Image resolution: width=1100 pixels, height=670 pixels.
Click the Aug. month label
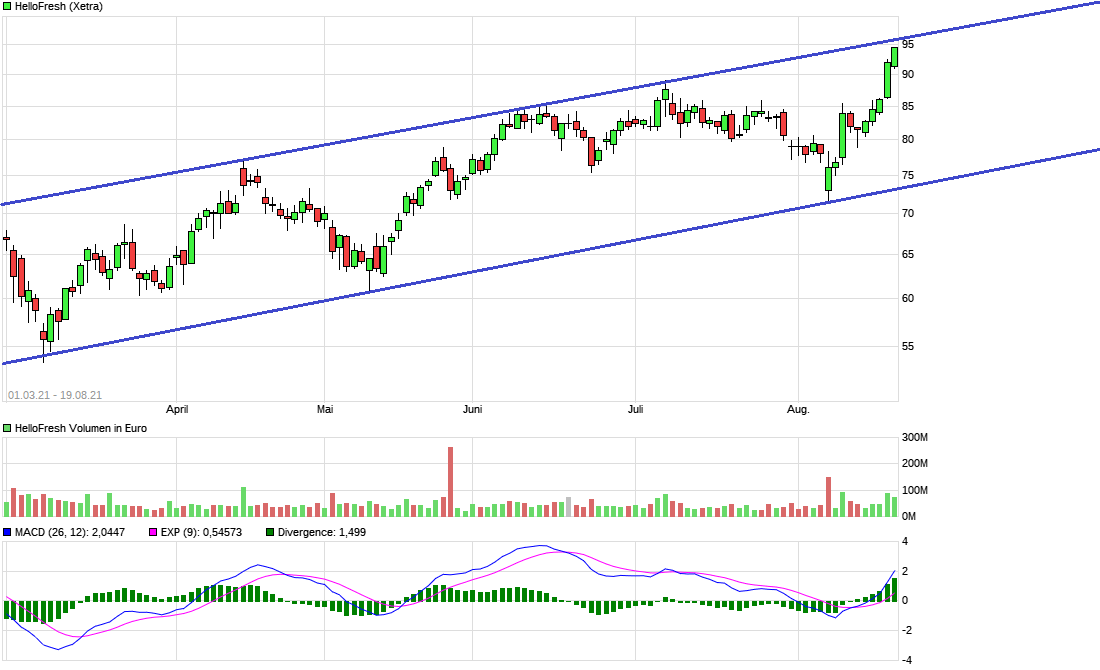point(798,409)
